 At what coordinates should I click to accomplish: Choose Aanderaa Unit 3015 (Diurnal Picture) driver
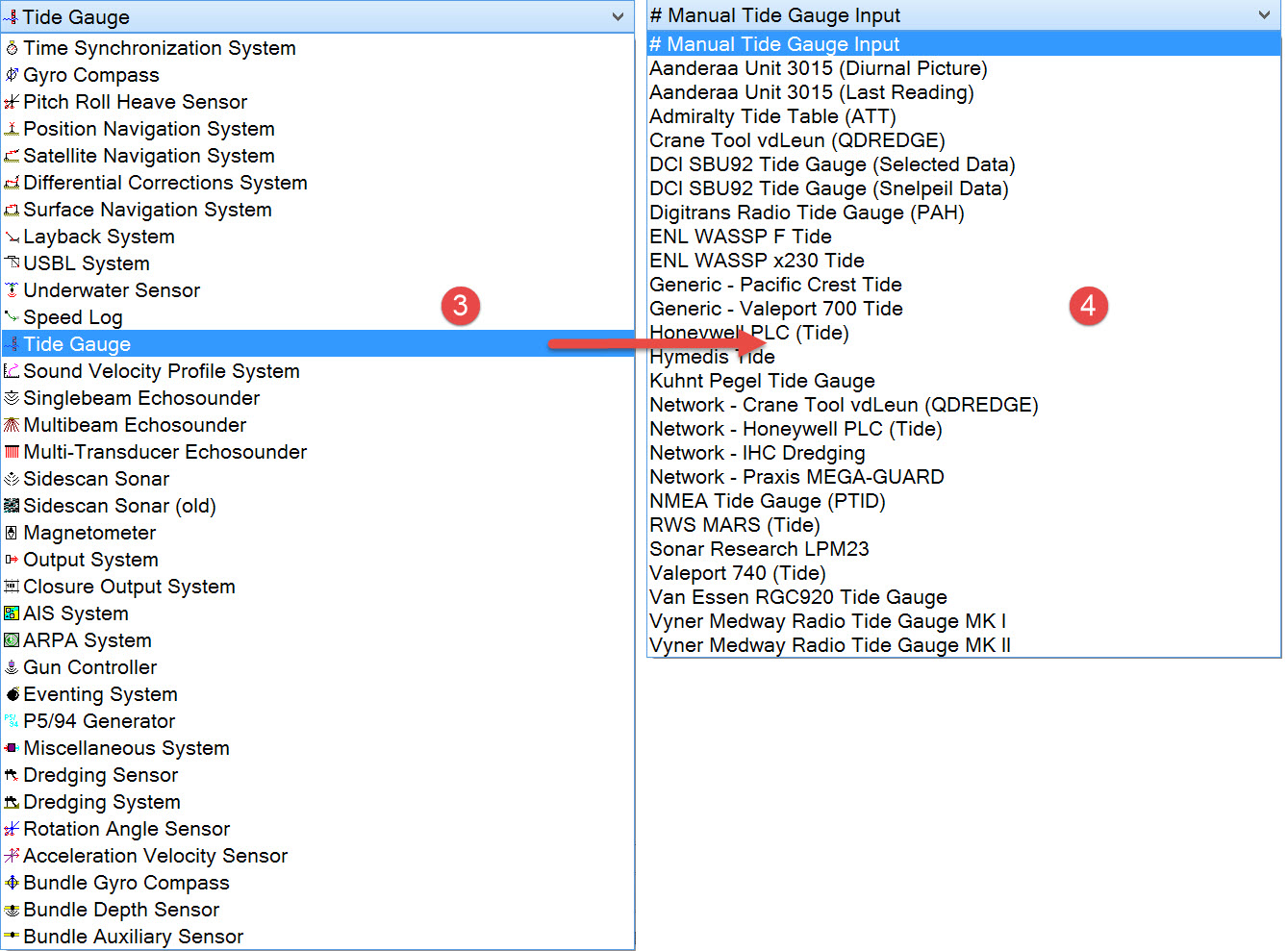(964, 68)
